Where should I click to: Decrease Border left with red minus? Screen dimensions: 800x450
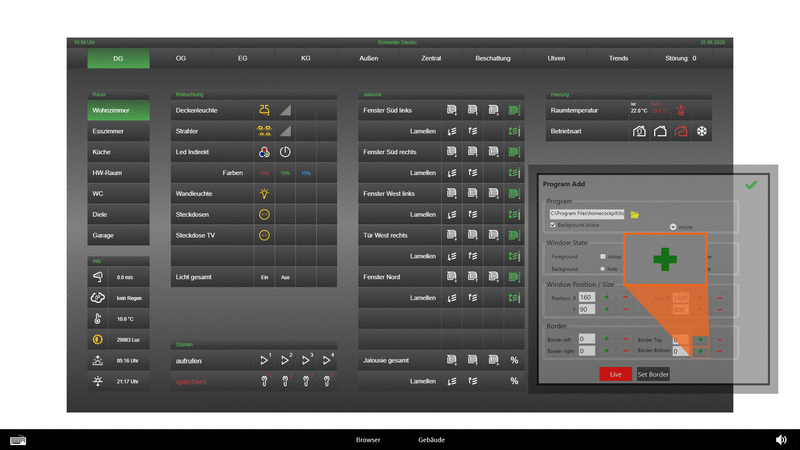tap(625, 339)
